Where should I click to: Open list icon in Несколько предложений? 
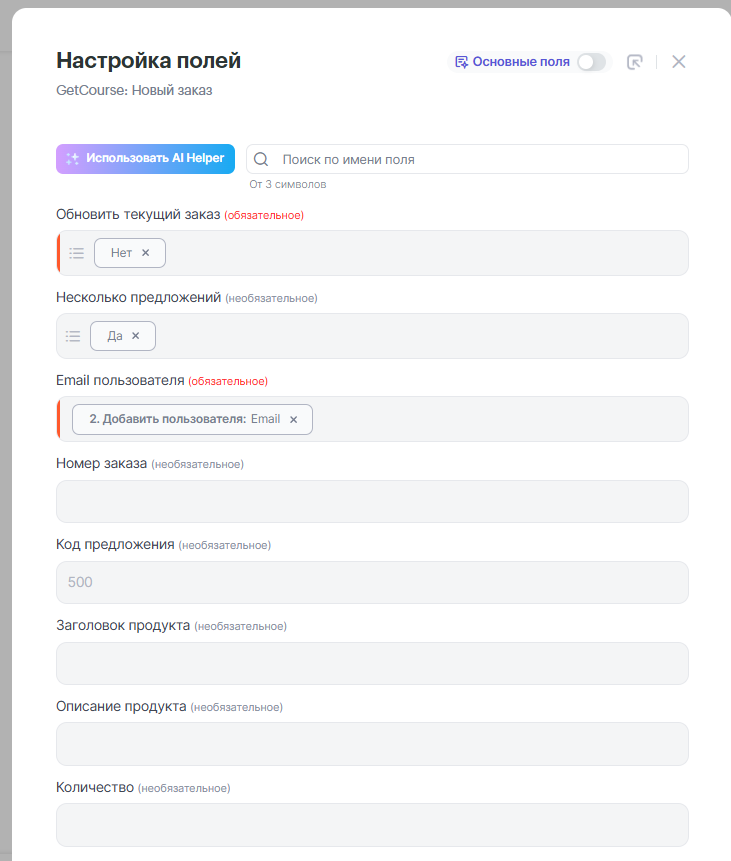tap(73, 336)
